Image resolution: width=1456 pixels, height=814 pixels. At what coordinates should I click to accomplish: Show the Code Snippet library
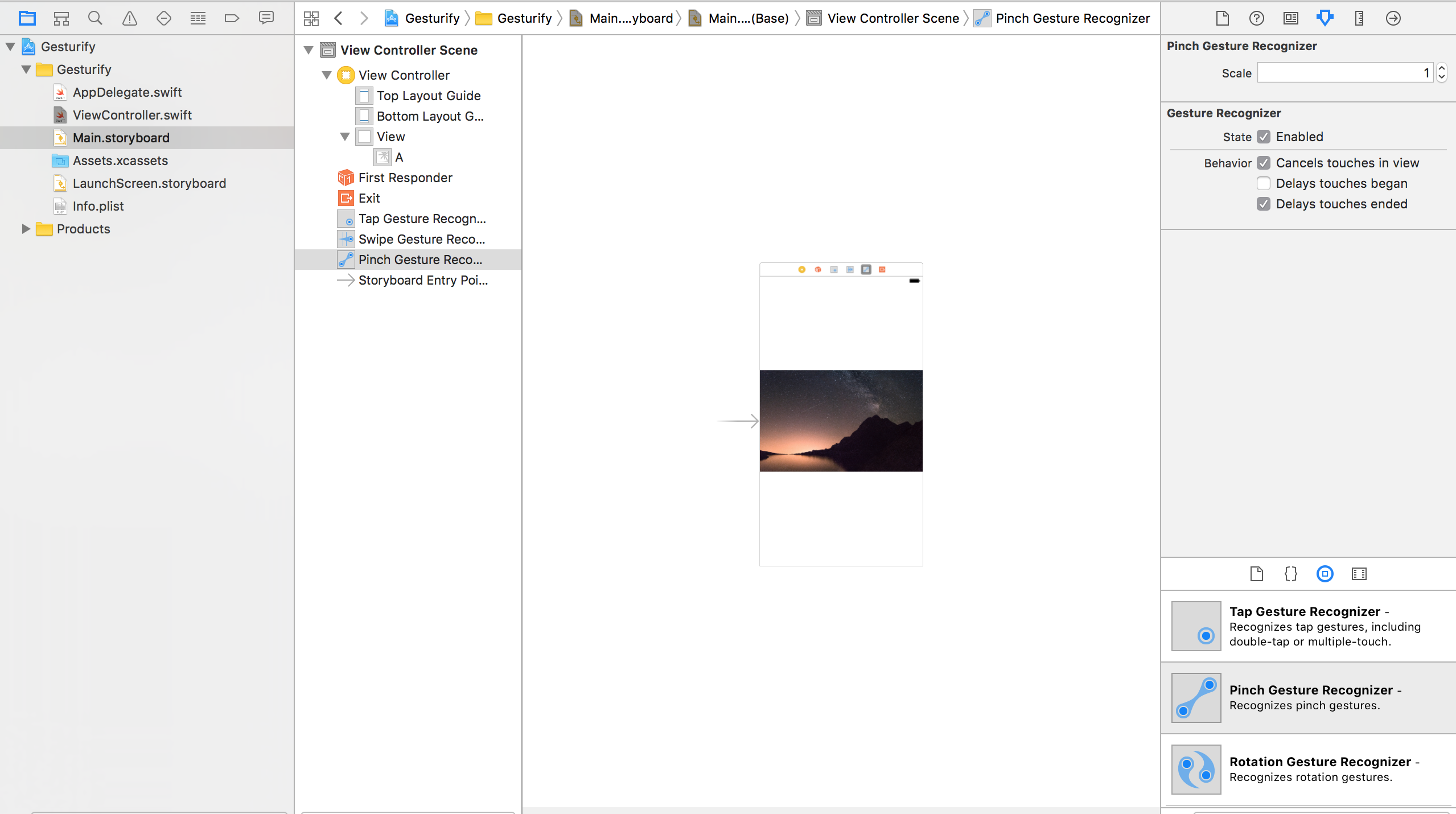[1290, 574]
